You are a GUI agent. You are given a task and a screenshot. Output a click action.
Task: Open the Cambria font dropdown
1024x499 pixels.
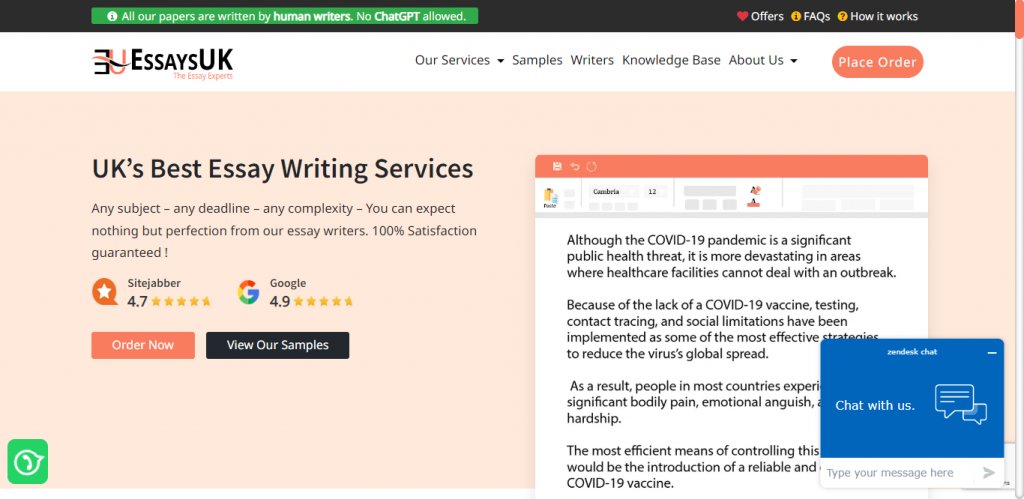(x=614, y=191)
